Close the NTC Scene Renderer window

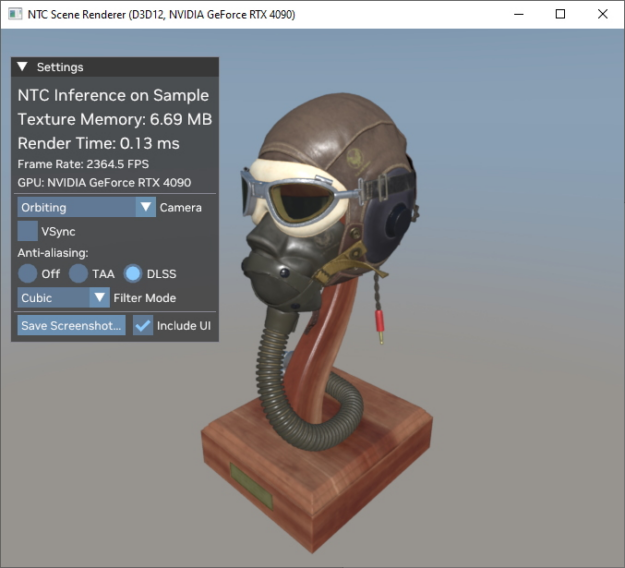[x=601, y=14]
